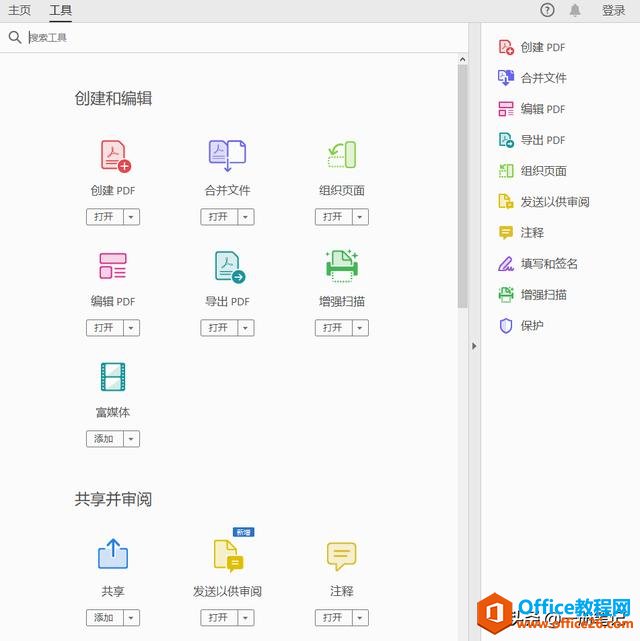Expand dropdown arrow beside 共享 添加 button

click(131, 618)
